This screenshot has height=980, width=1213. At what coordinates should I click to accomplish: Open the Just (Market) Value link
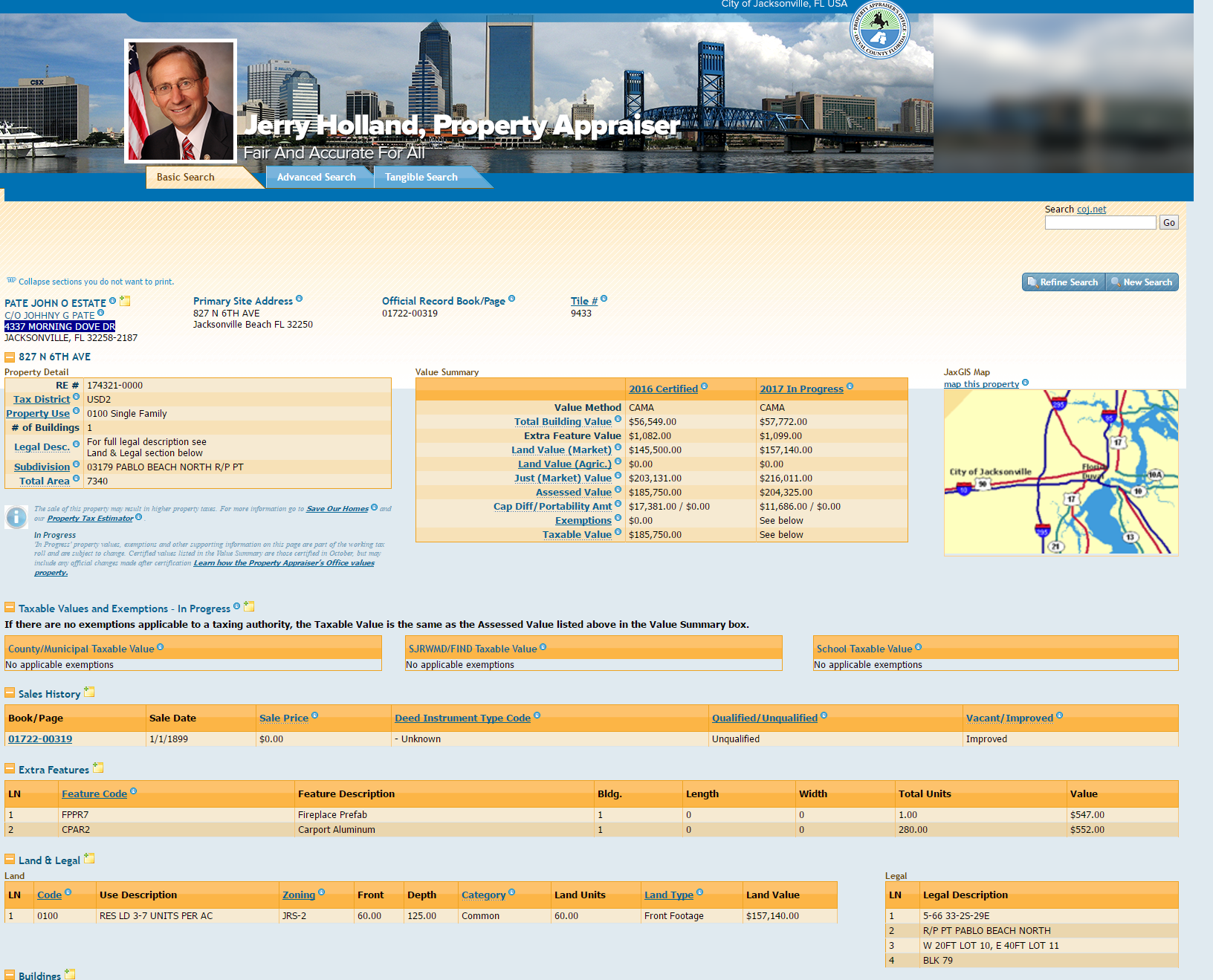coord(563,478)
